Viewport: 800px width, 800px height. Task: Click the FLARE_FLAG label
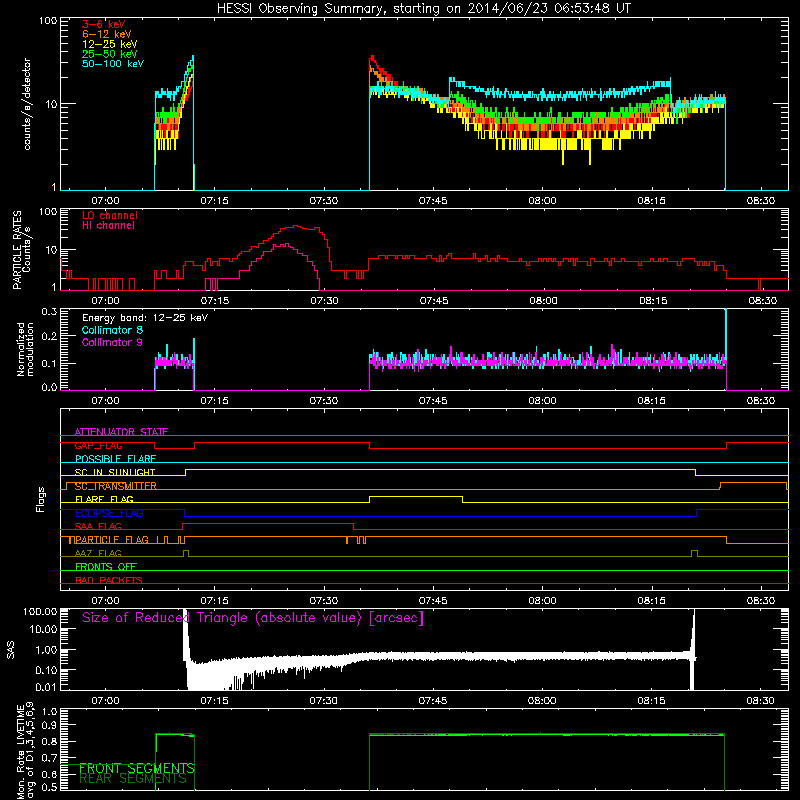[104, 499]
